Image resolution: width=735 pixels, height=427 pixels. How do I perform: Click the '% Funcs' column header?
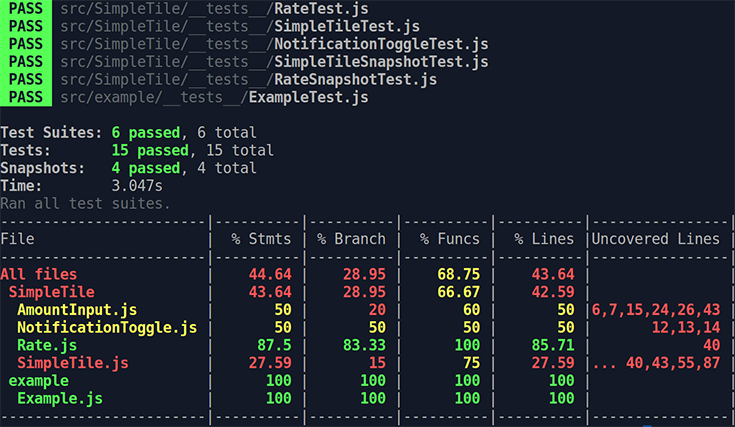point(450,239)
